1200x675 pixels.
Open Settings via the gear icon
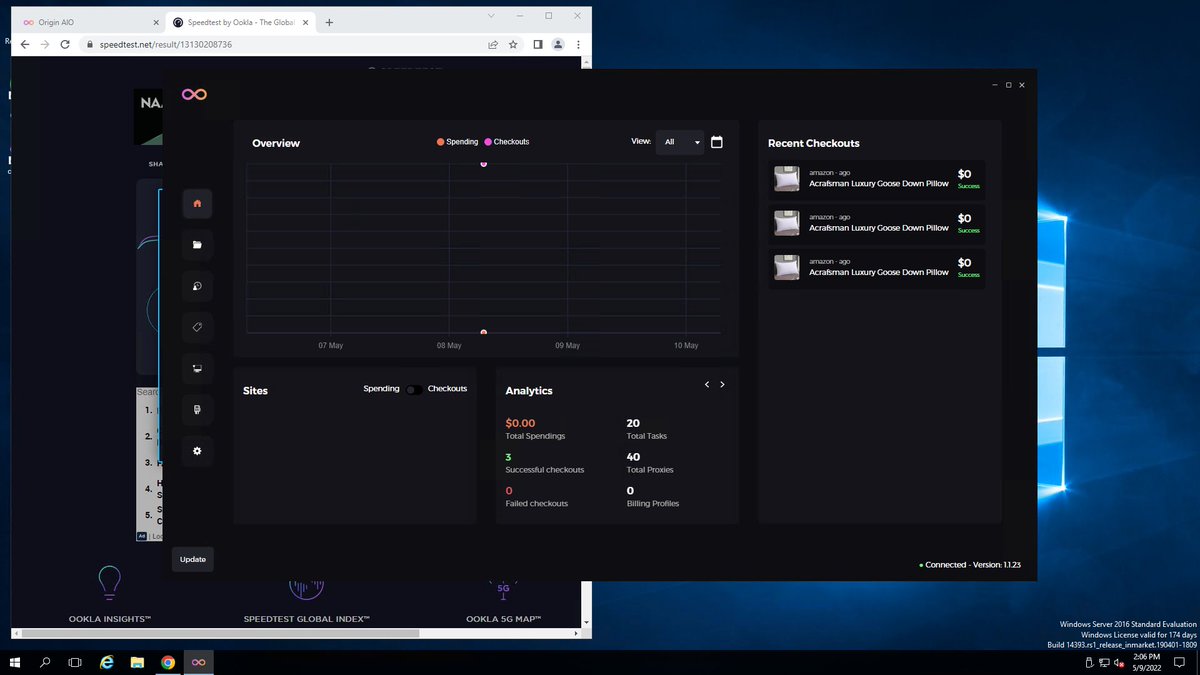pos(197,451)
